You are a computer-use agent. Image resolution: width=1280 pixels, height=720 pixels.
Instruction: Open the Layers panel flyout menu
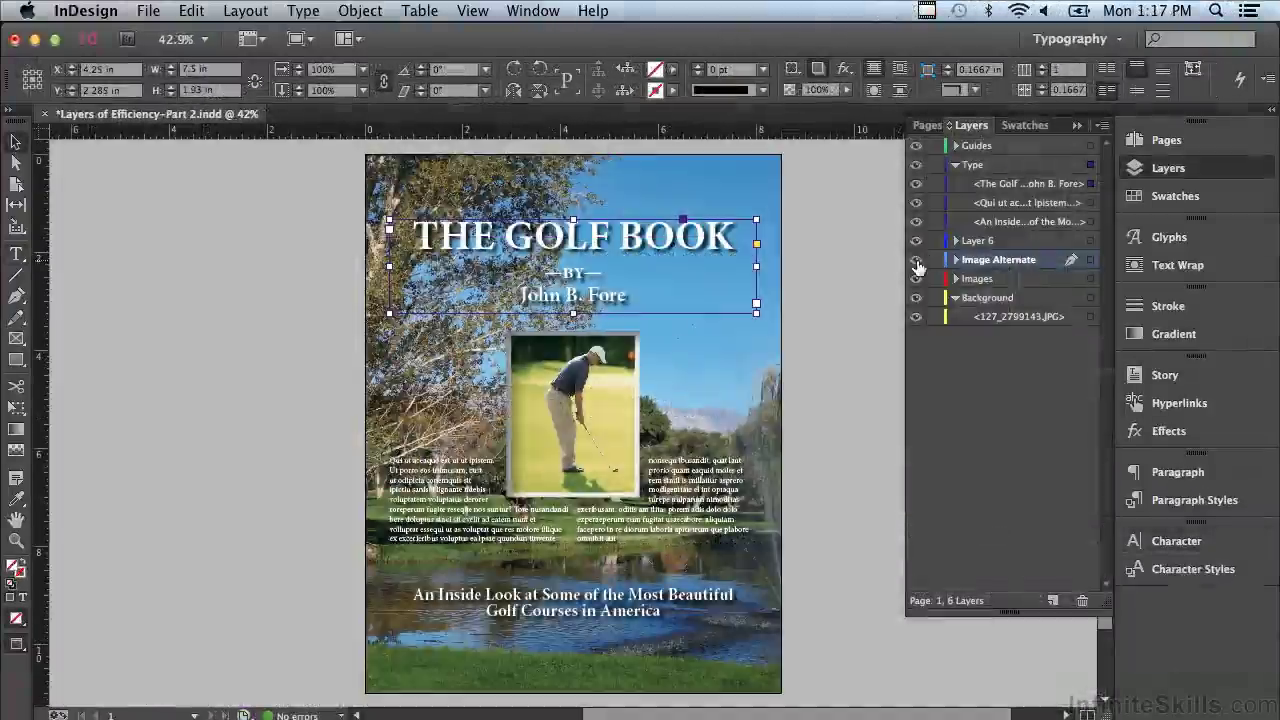pos(1103,125)
